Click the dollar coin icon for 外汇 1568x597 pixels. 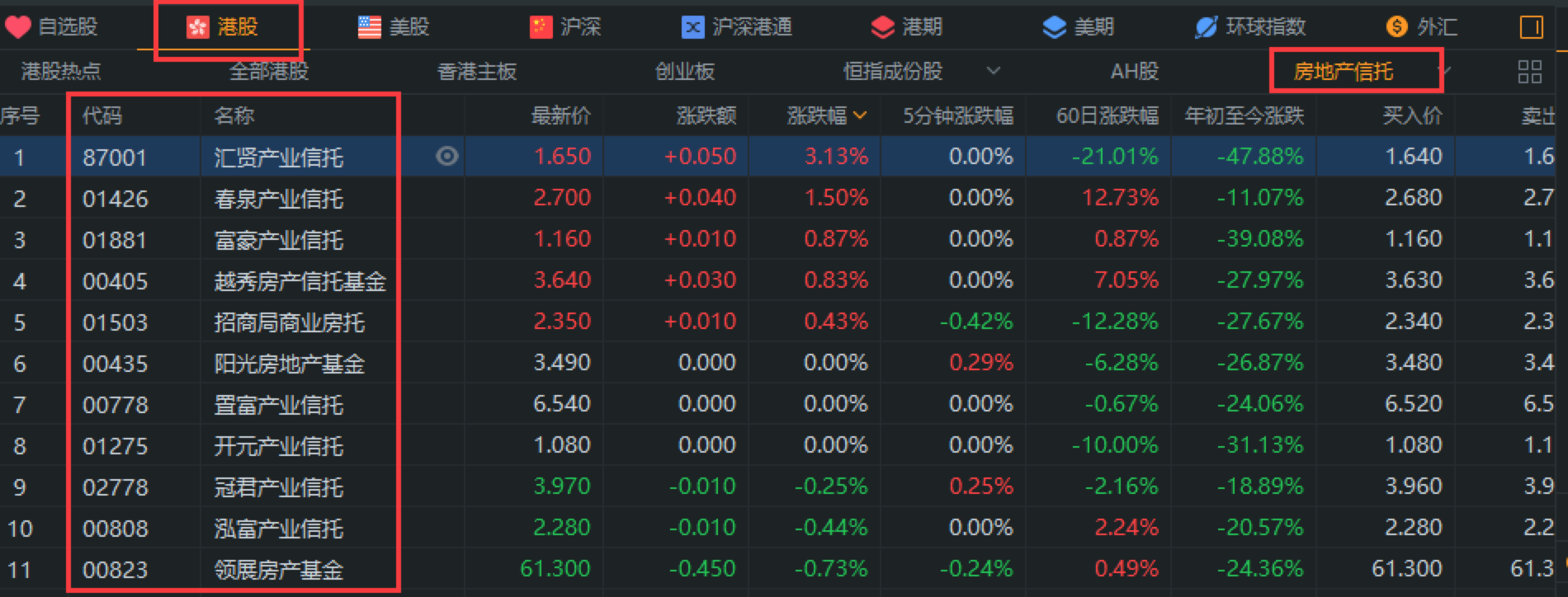coord(1396,27)
